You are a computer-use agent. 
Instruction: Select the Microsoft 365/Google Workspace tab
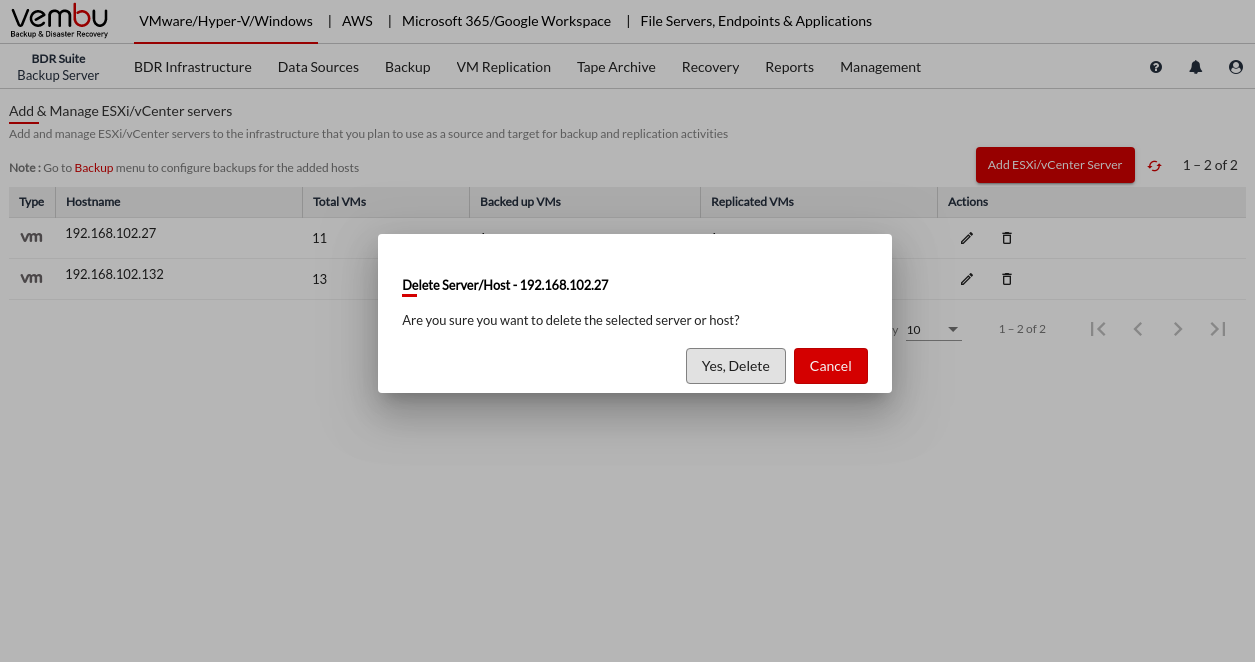[506, 21]
